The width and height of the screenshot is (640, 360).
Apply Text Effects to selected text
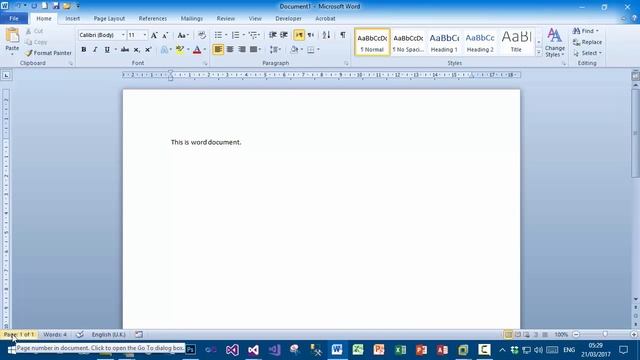[164, 50]
